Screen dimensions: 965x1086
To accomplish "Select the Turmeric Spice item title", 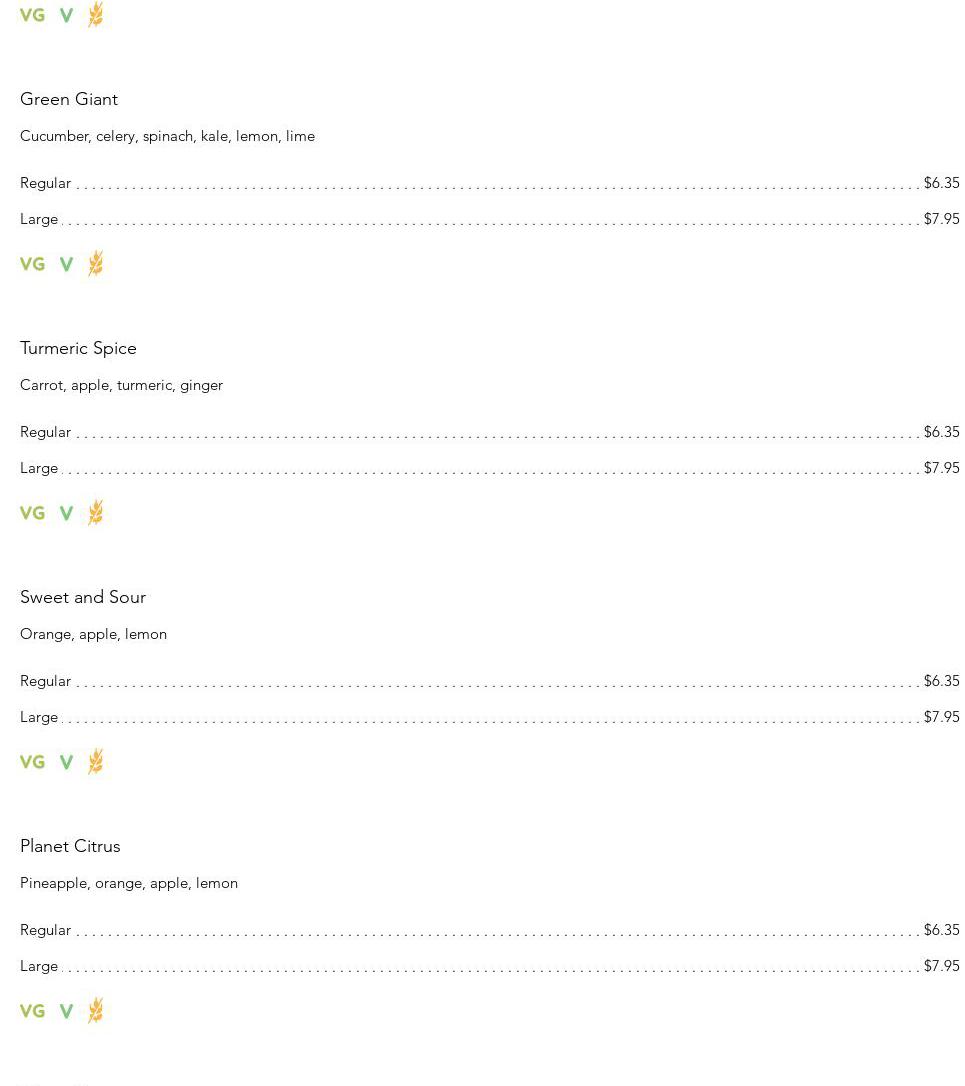I will tap(78, 348).
